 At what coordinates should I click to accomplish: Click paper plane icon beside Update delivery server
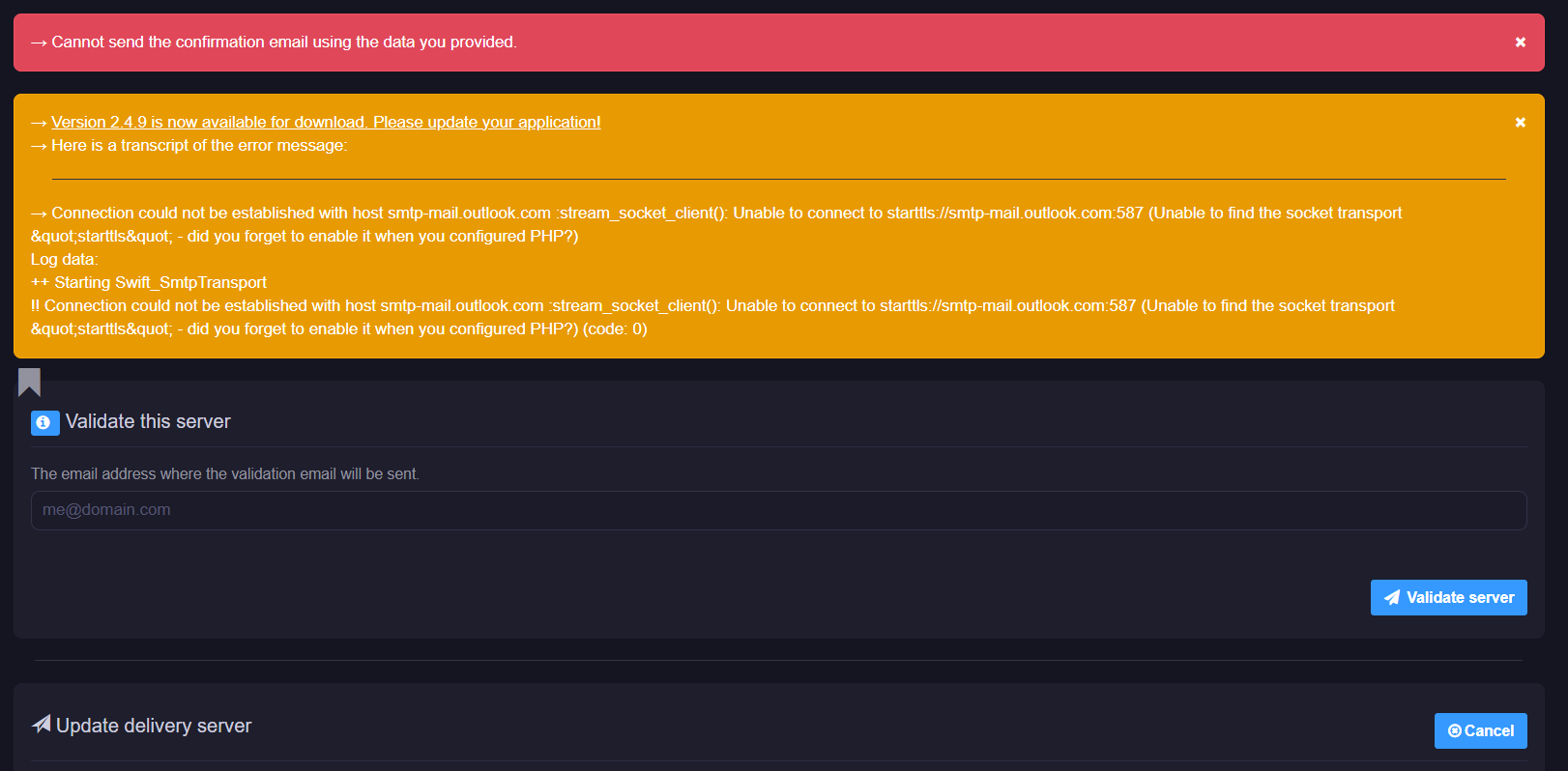pyautogui.click(x=42, y=724)
